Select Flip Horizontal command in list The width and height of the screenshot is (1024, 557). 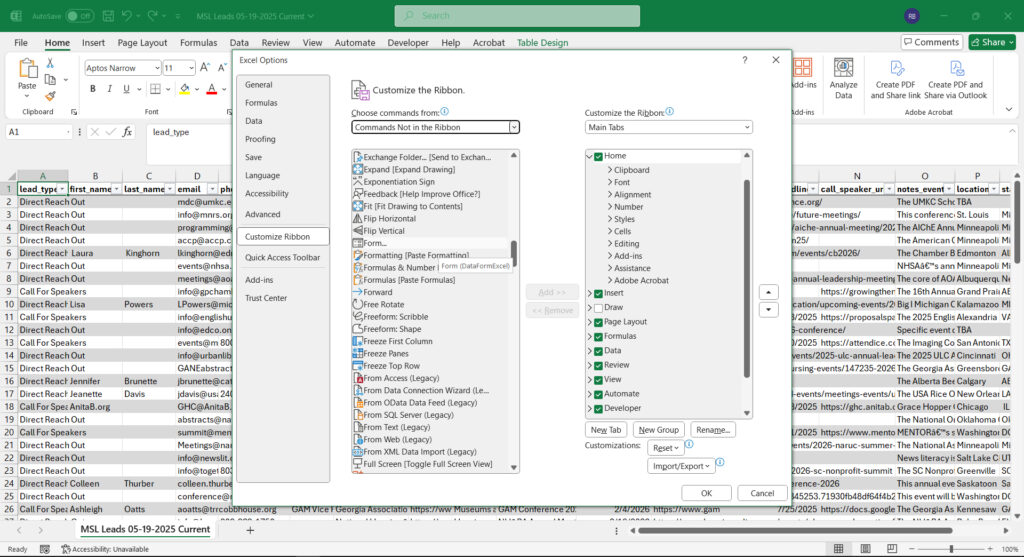[389, 218]
